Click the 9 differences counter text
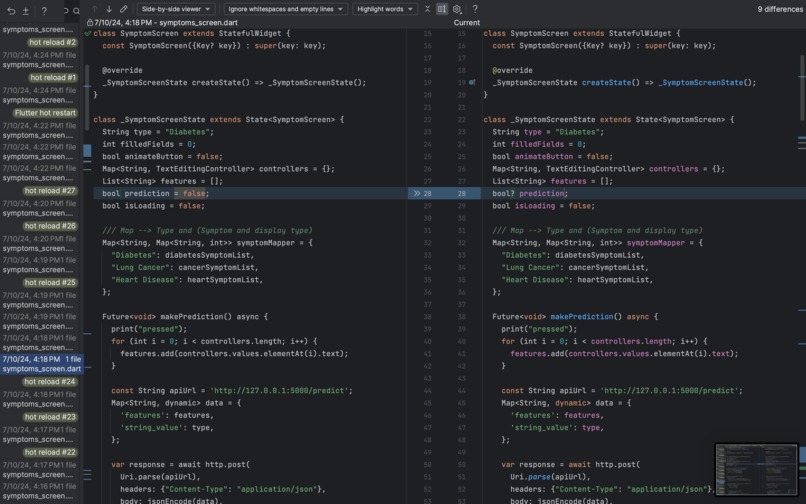The width and height of the screenshot is (806, 504). 780,9
